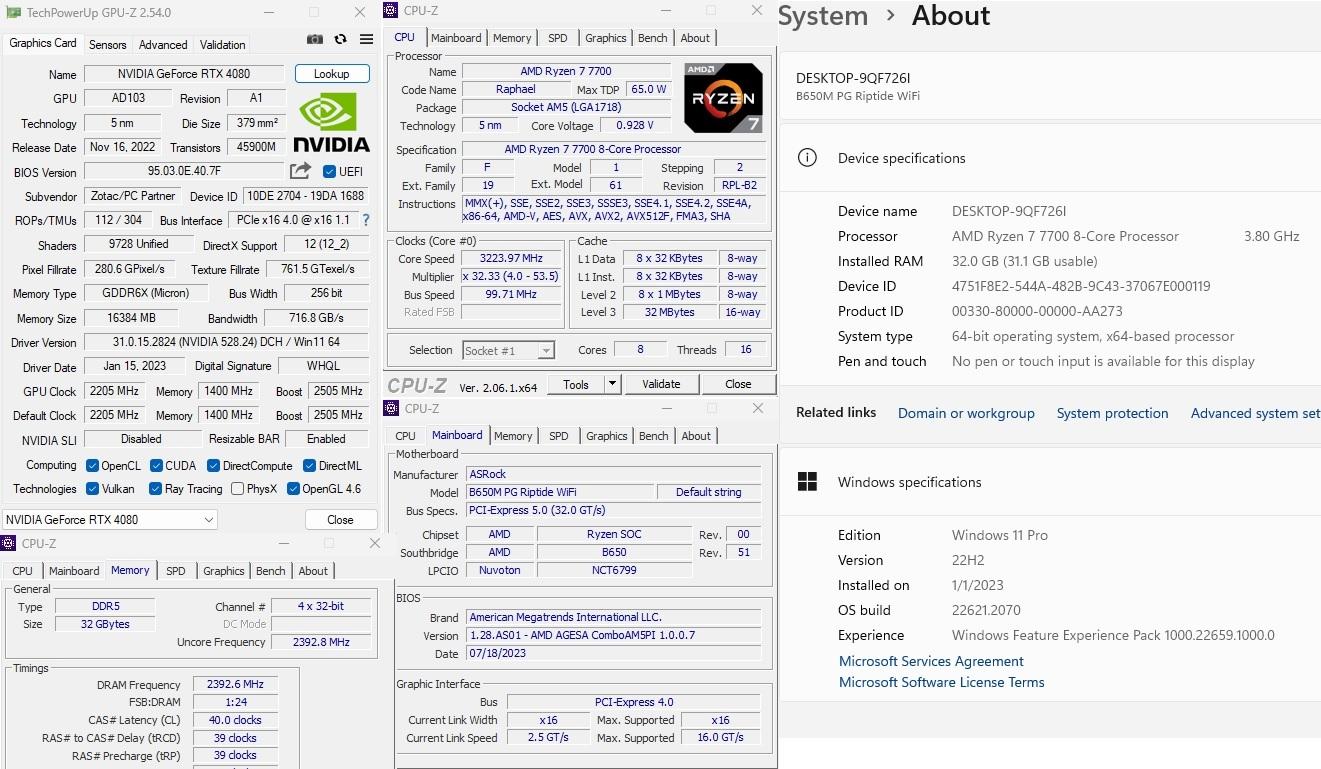Viewport: 1321px width, 769px height.
Task: Toggle the CUDA checkbox
Action: tap(156, 466)
